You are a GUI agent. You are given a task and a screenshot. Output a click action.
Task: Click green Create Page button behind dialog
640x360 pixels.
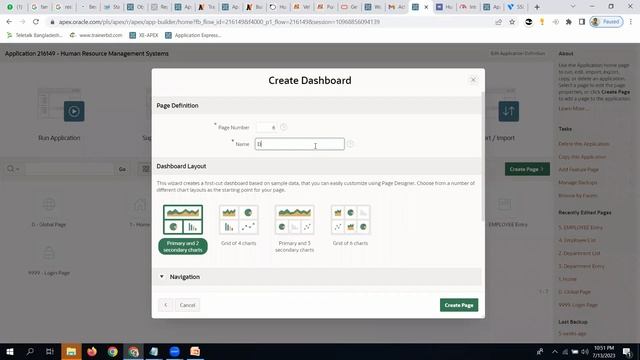pyautogui.click(x=527, y=169)
